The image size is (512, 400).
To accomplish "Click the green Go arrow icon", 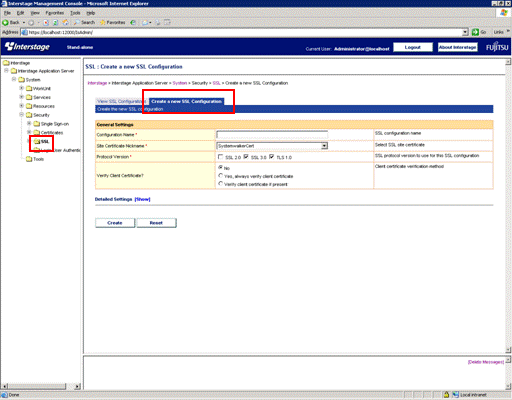I will coord(475,32).
